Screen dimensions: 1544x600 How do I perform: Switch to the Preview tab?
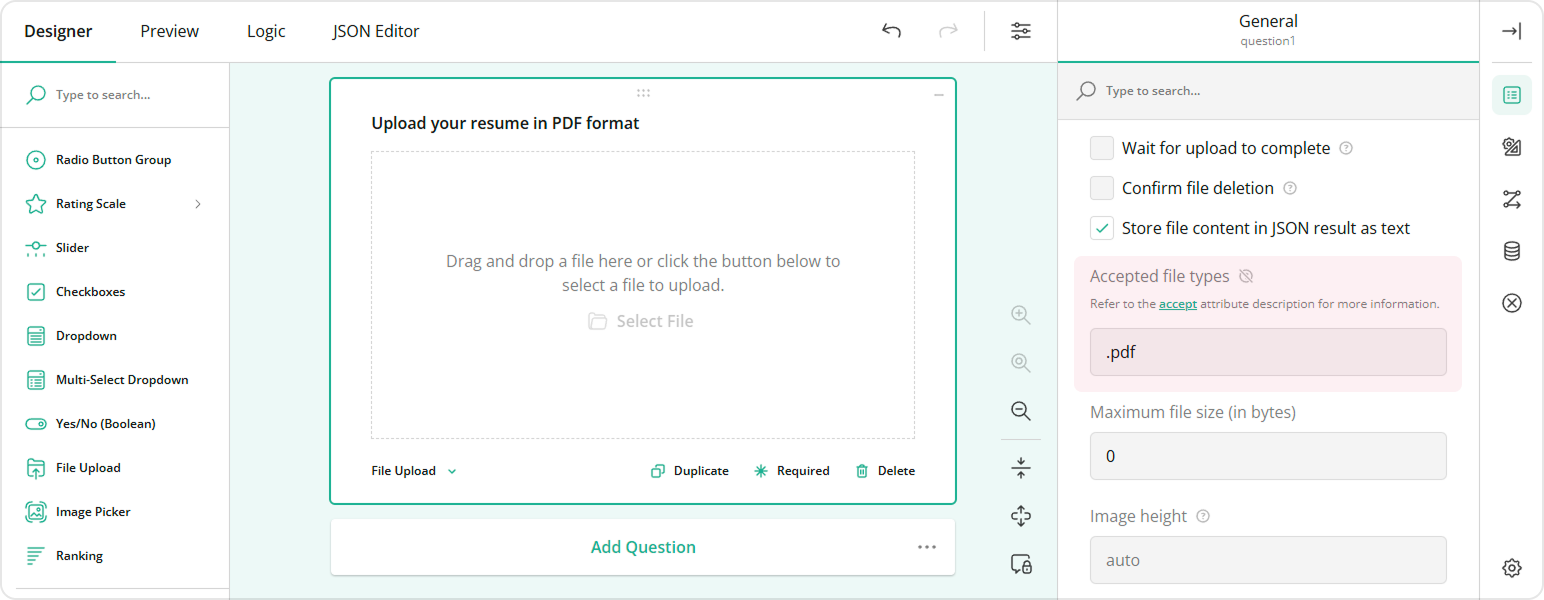[168, 31]
